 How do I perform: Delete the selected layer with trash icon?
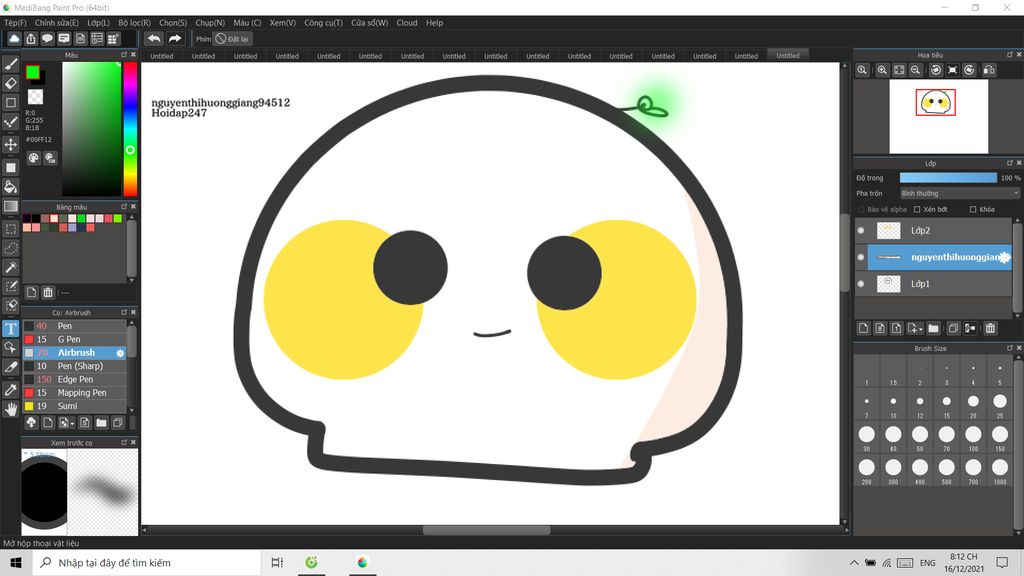[x=990, y=328]
